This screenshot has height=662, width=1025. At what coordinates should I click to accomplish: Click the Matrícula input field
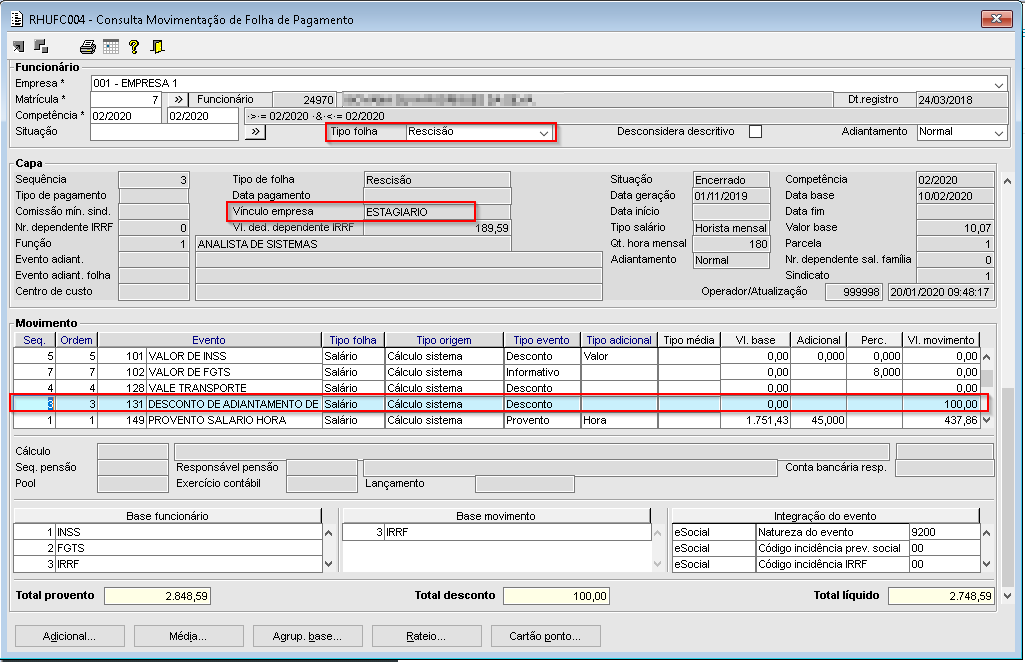tap(125, 100)
